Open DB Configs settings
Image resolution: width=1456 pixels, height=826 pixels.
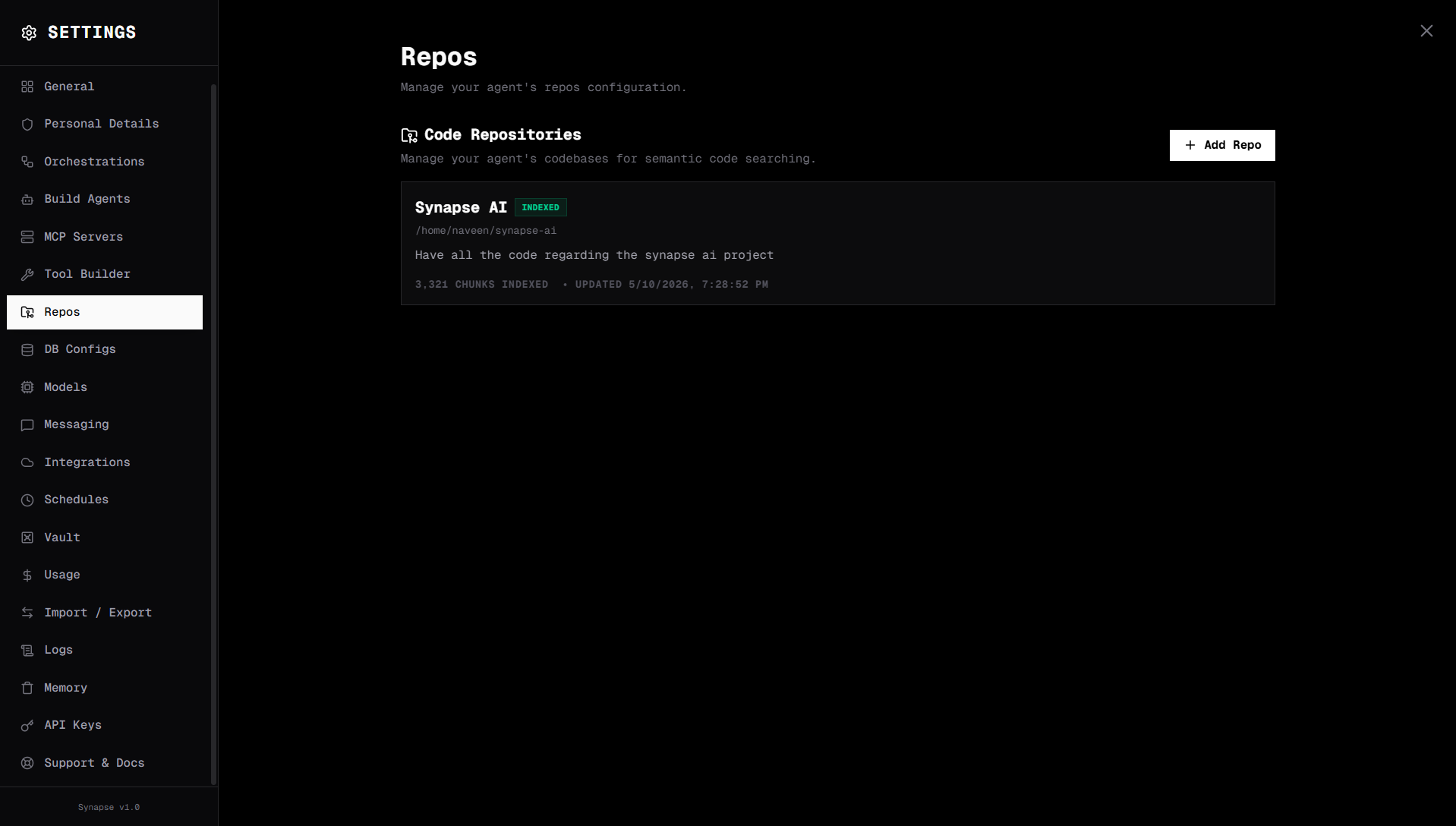point(105,349)
